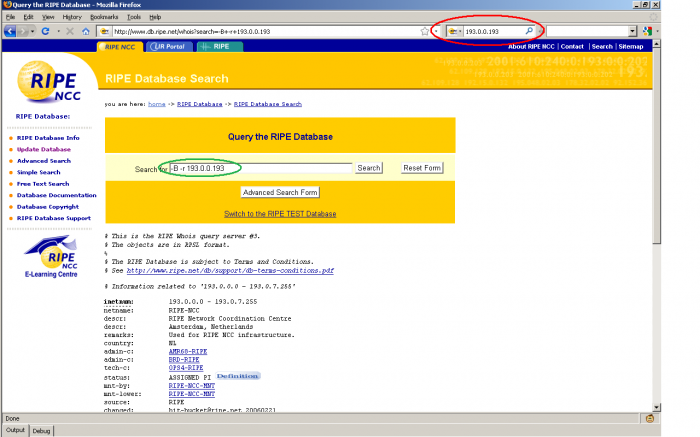Open the back/forward history dropdown arrow
The image size is (700, 437).
pos(33,31)
